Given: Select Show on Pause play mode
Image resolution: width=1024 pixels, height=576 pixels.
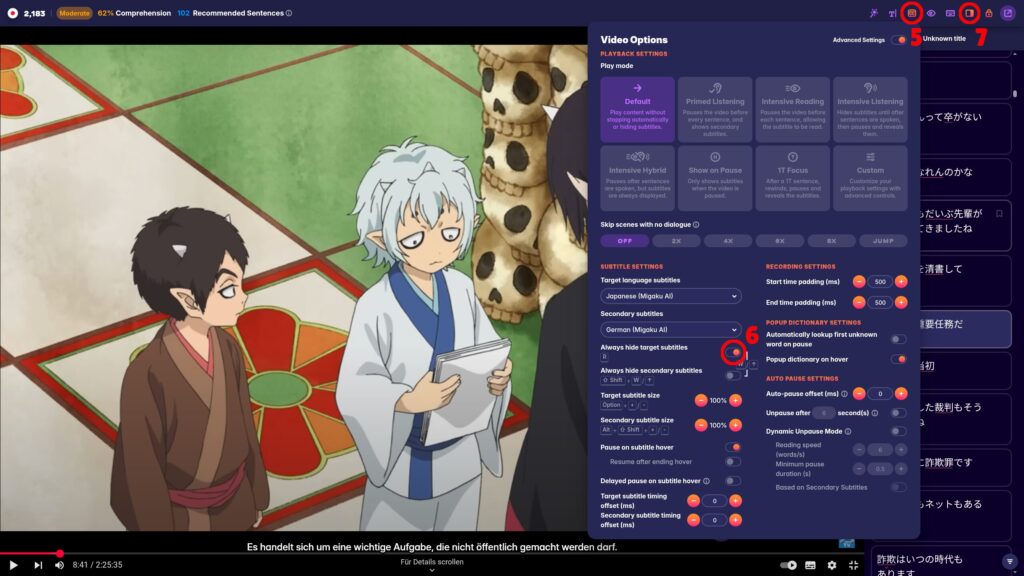Looking at the screenshot, I should click(x=715, y=178).
